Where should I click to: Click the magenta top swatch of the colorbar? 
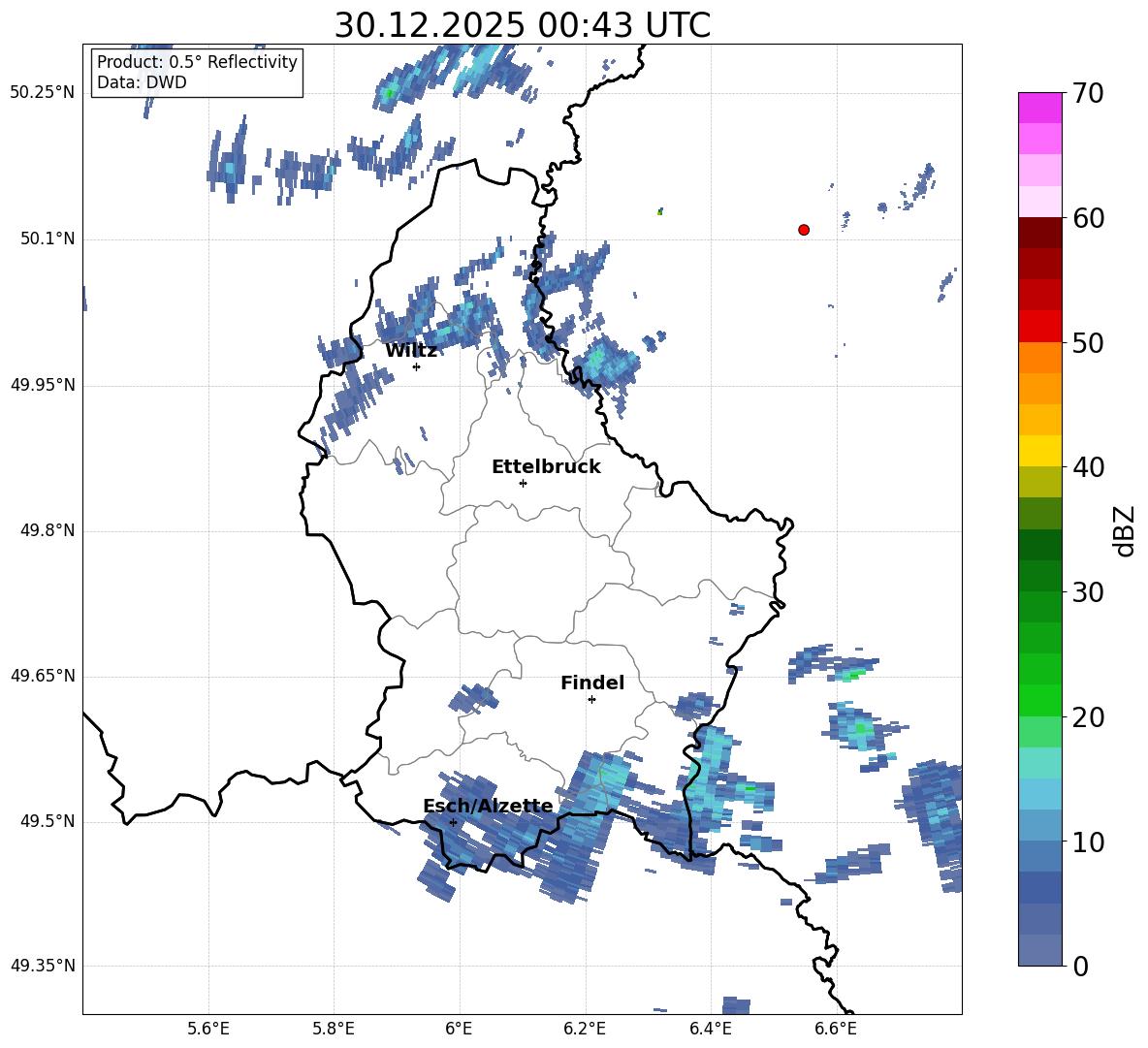click(1039, 108)
